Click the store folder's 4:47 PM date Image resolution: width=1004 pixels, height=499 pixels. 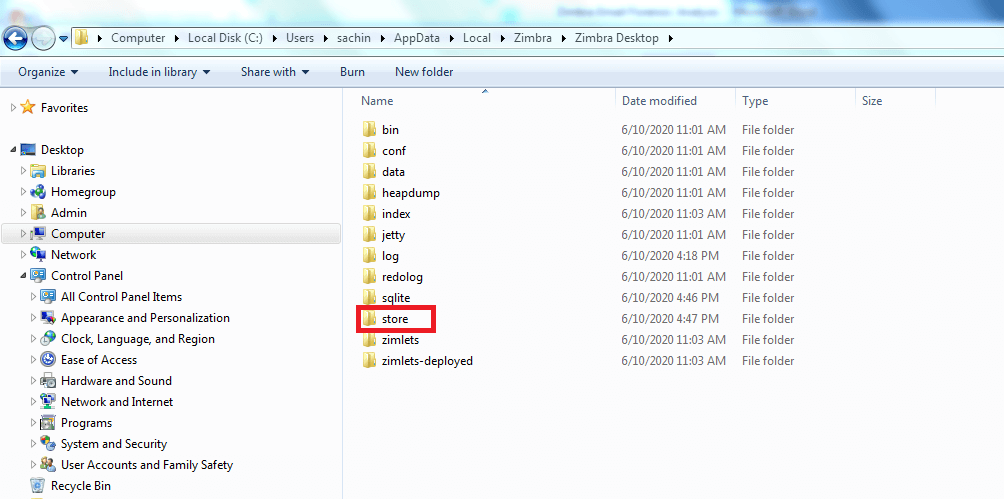coord(670,318)
